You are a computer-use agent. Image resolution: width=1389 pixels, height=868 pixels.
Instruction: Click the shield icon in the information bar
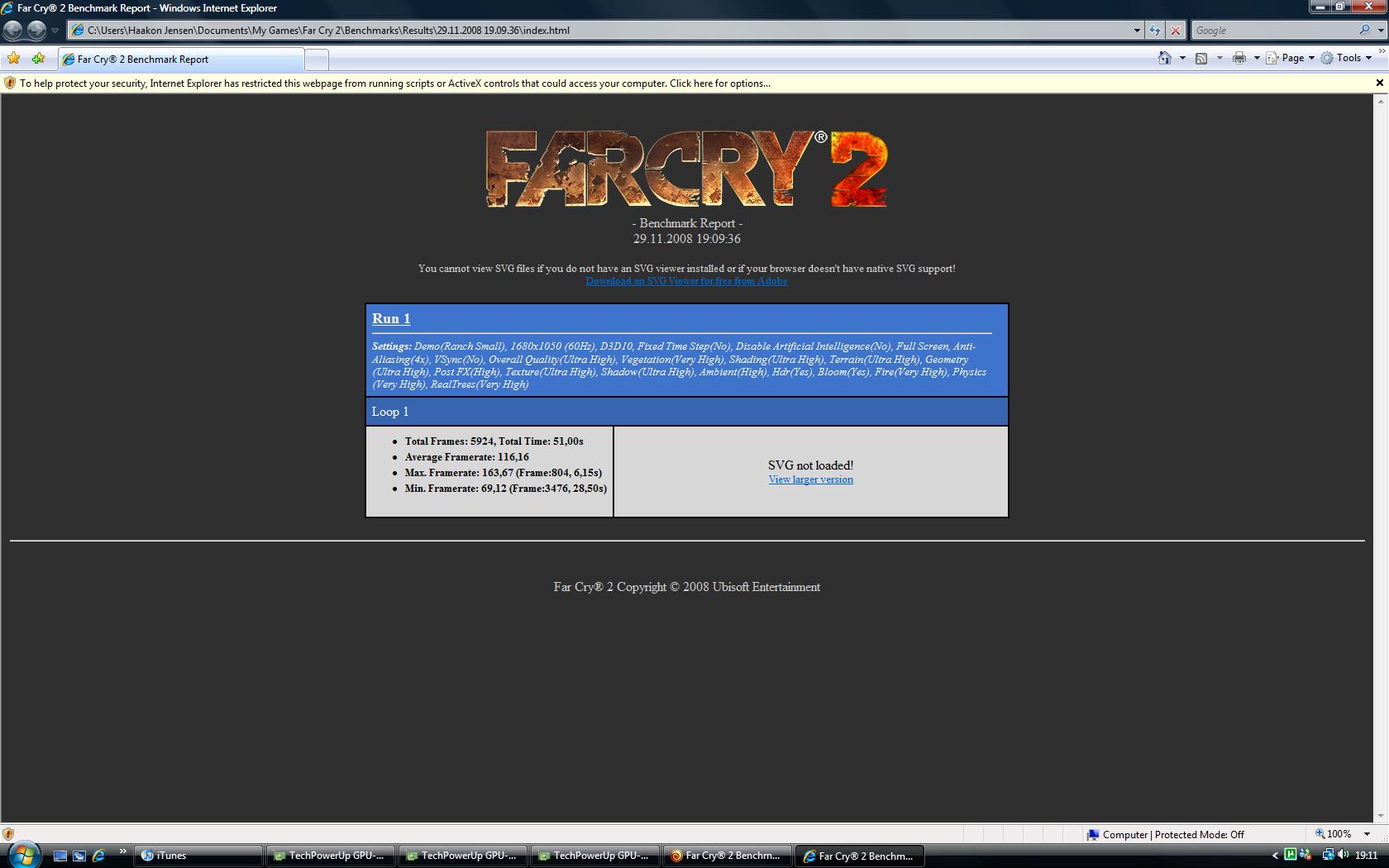click(x=10, y=83)
